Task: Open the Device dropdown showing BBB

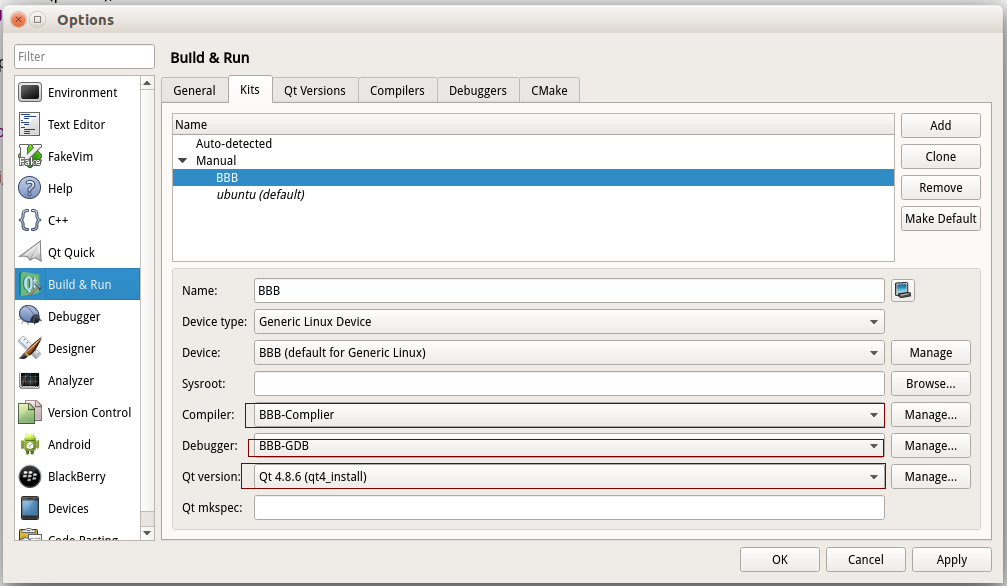Action: point(569,352)
